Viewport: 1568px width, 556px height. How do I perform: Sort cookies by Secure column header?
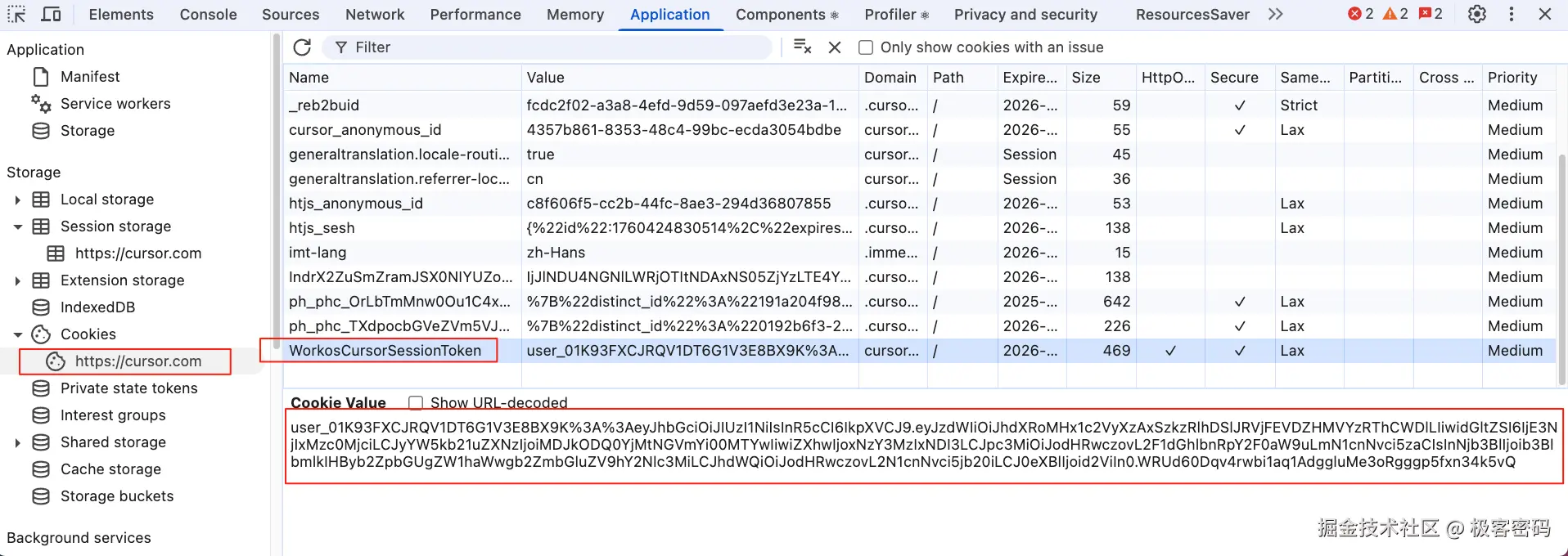1240,78
